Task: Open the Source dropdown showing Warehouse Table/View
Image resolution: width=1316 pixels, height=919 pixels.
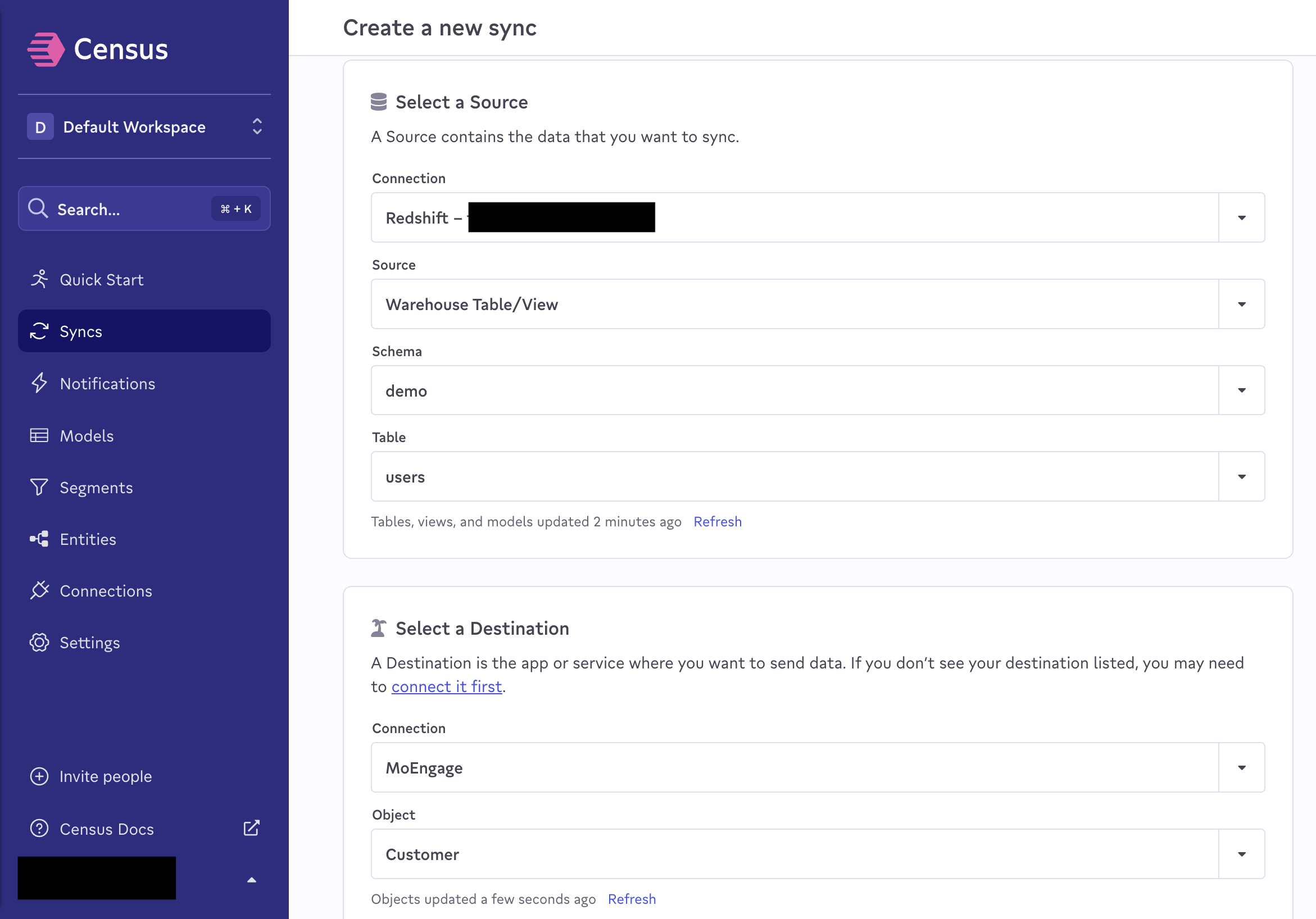Action: [1241, 304]
